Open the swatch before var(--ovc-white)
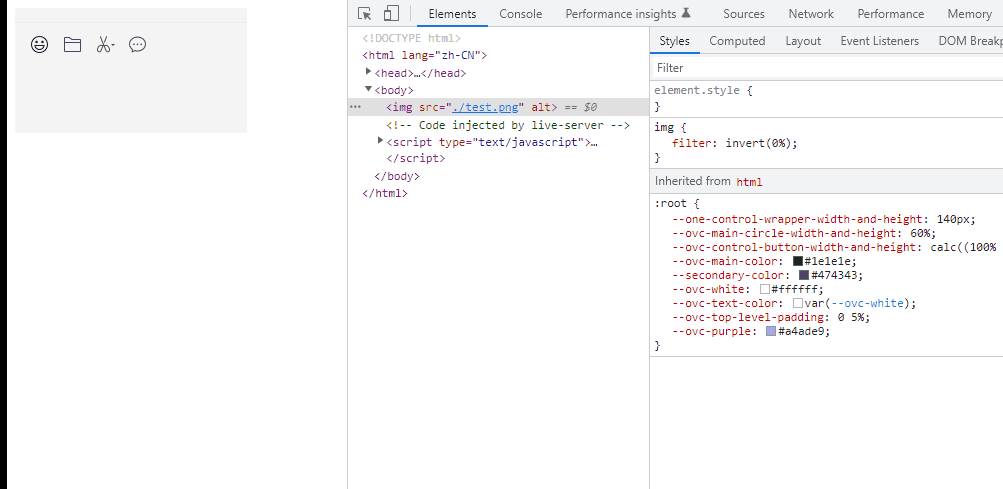The image size is (1003, 489). coord(798,303)
